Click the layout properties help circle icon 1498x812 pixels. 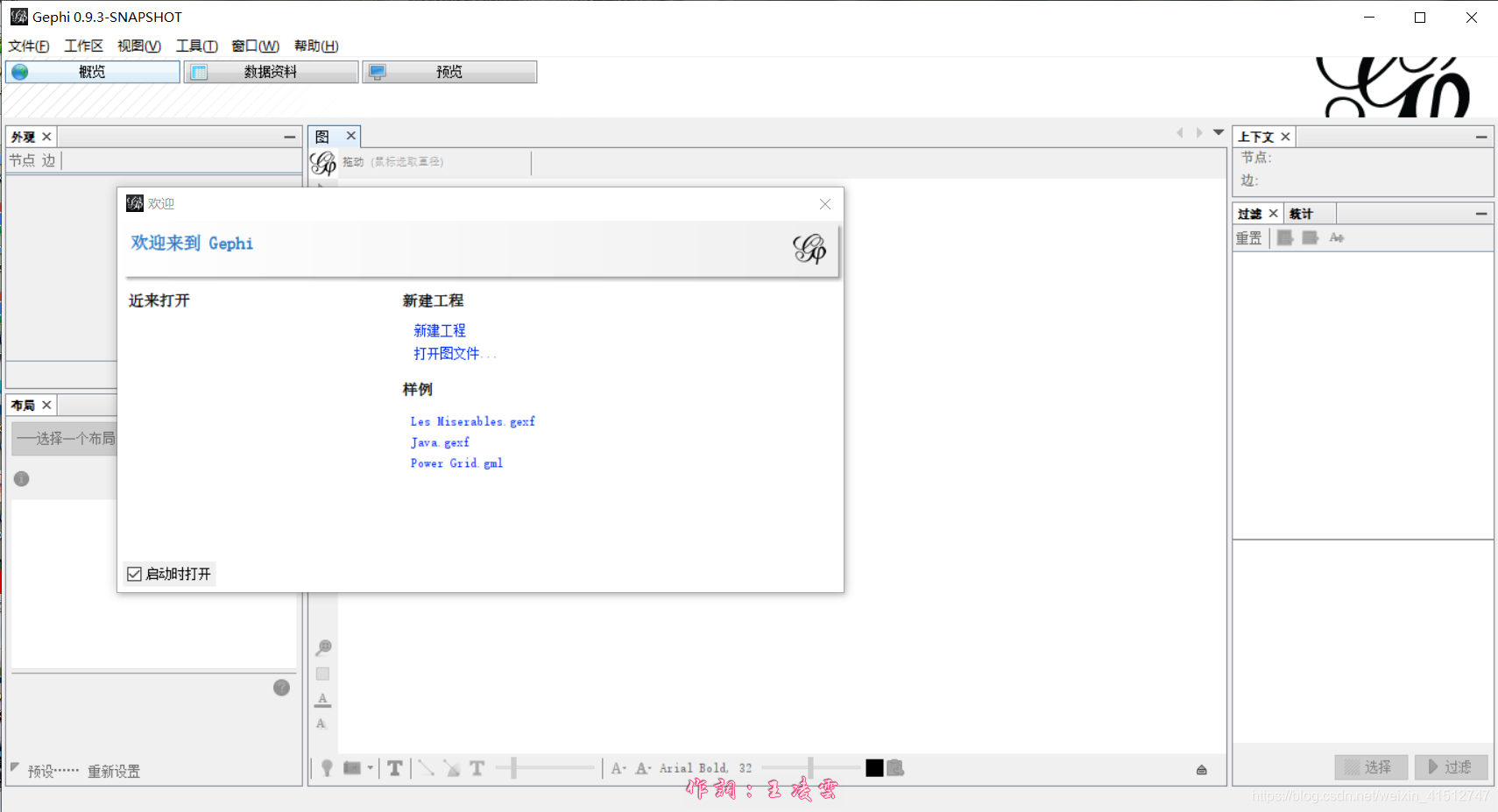[x=281, y=688]
